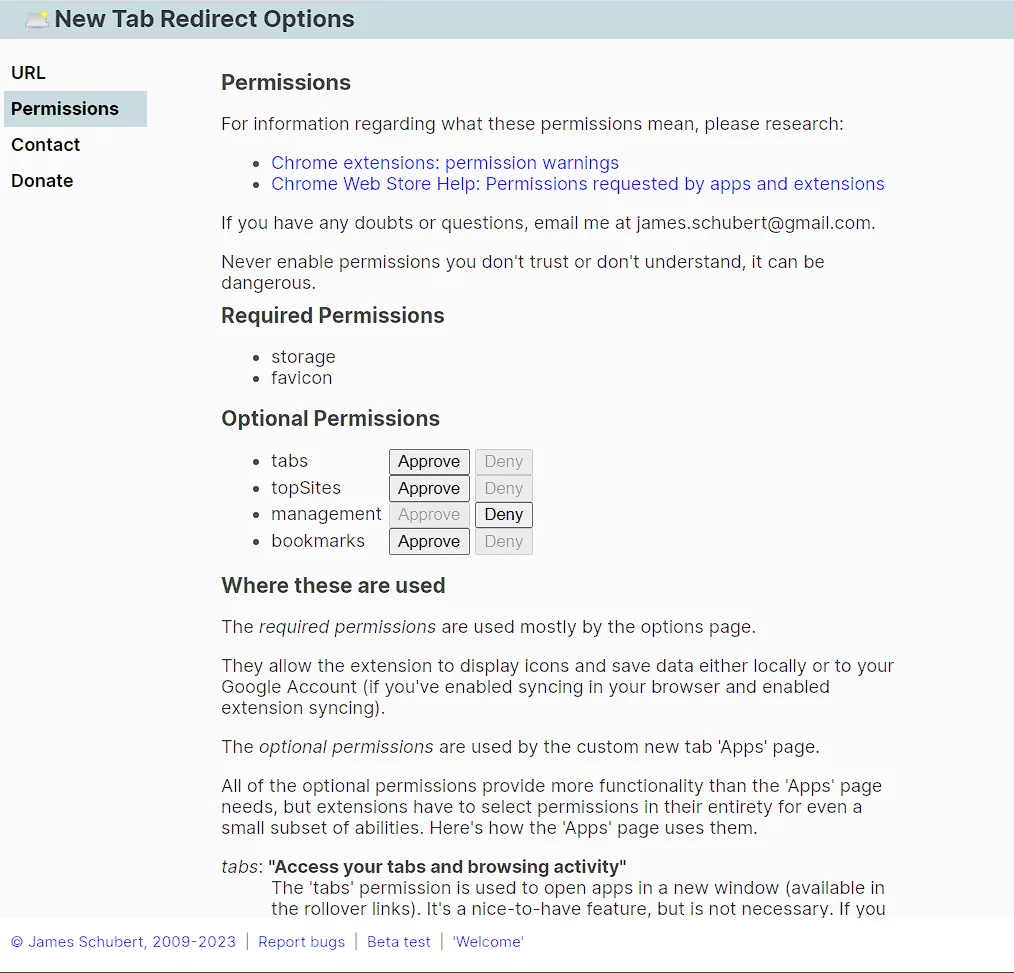
Task: Click the disabled Deny button for tabs
Action: point(503,462)
